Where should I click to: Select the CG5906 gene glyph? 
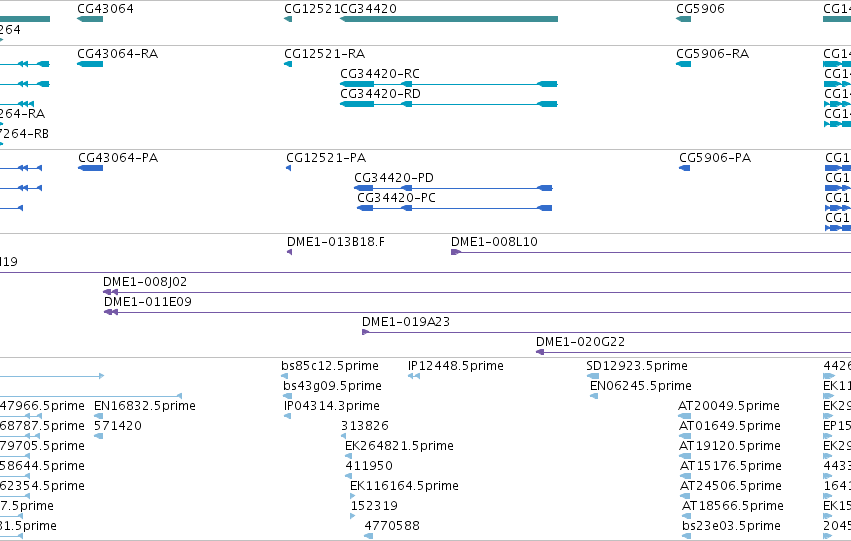683,19
